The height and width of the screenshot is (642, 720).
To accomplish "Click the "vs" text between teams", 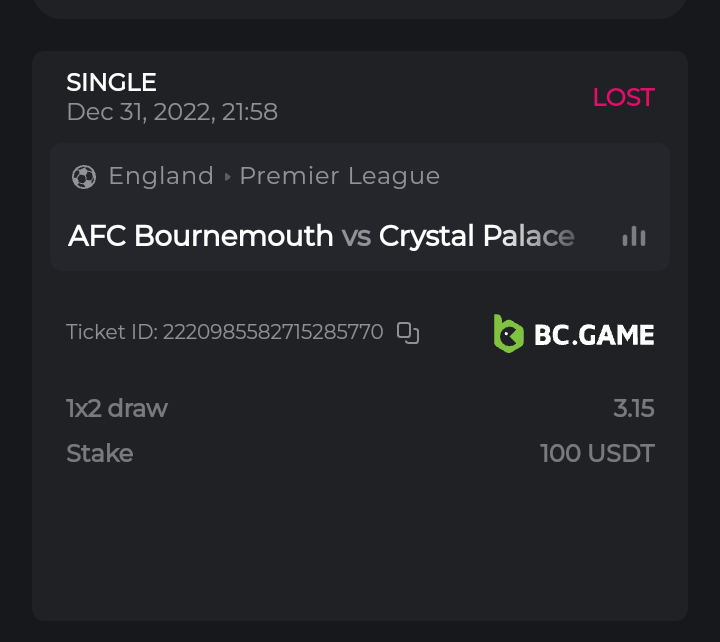I will pyautogui.click(x=356, y=237).
